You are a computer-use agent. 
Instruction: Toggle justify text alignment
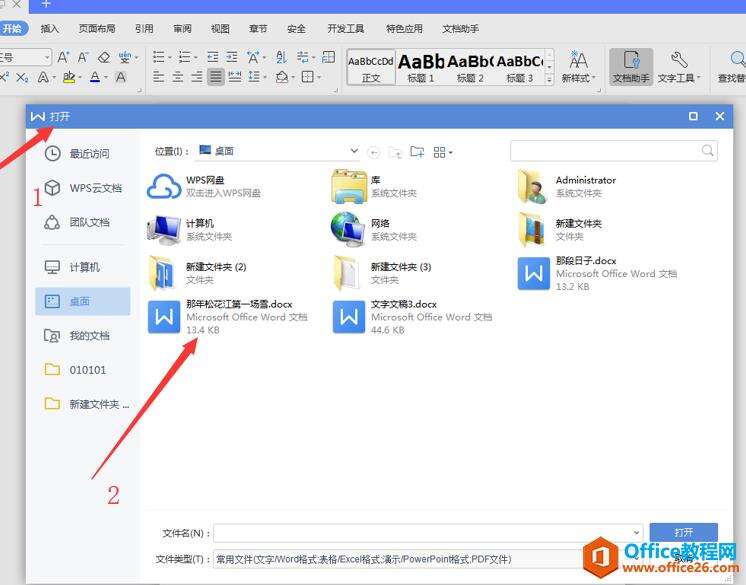pyautogui.click(x=216, y=77)
